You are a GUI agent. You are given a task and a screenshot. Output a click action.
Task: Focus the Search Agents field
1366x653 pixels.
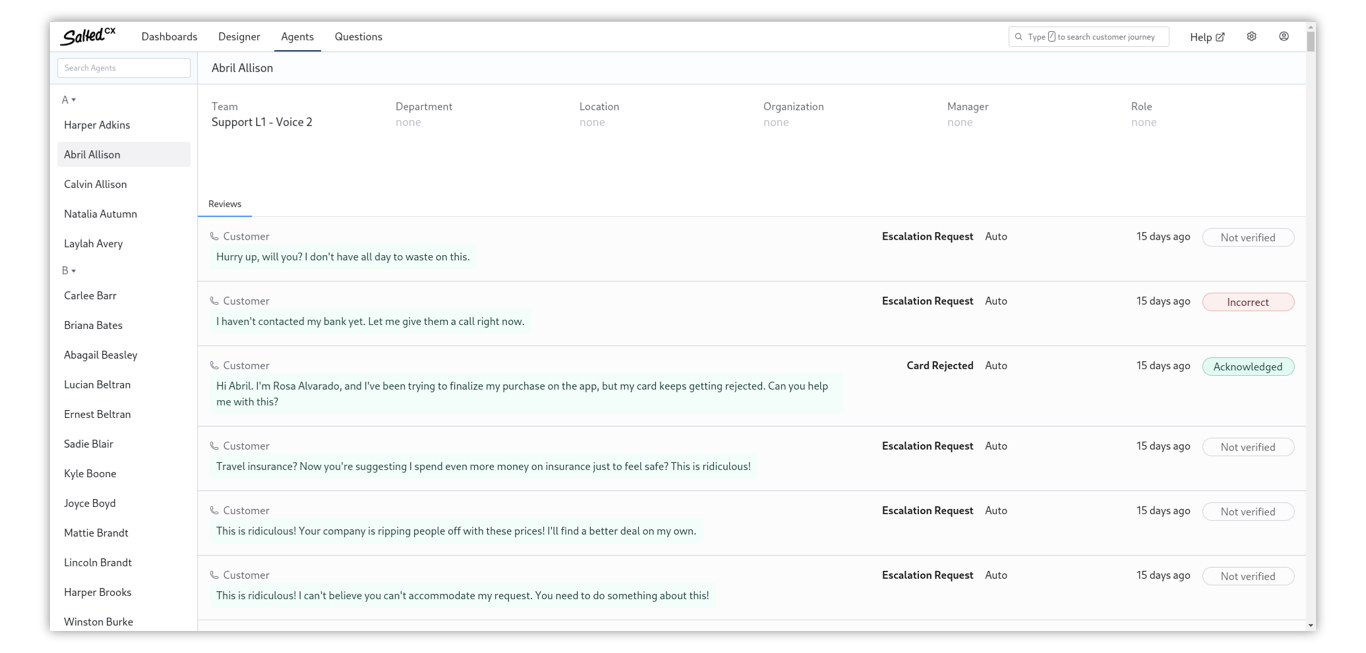pos(124,68)
